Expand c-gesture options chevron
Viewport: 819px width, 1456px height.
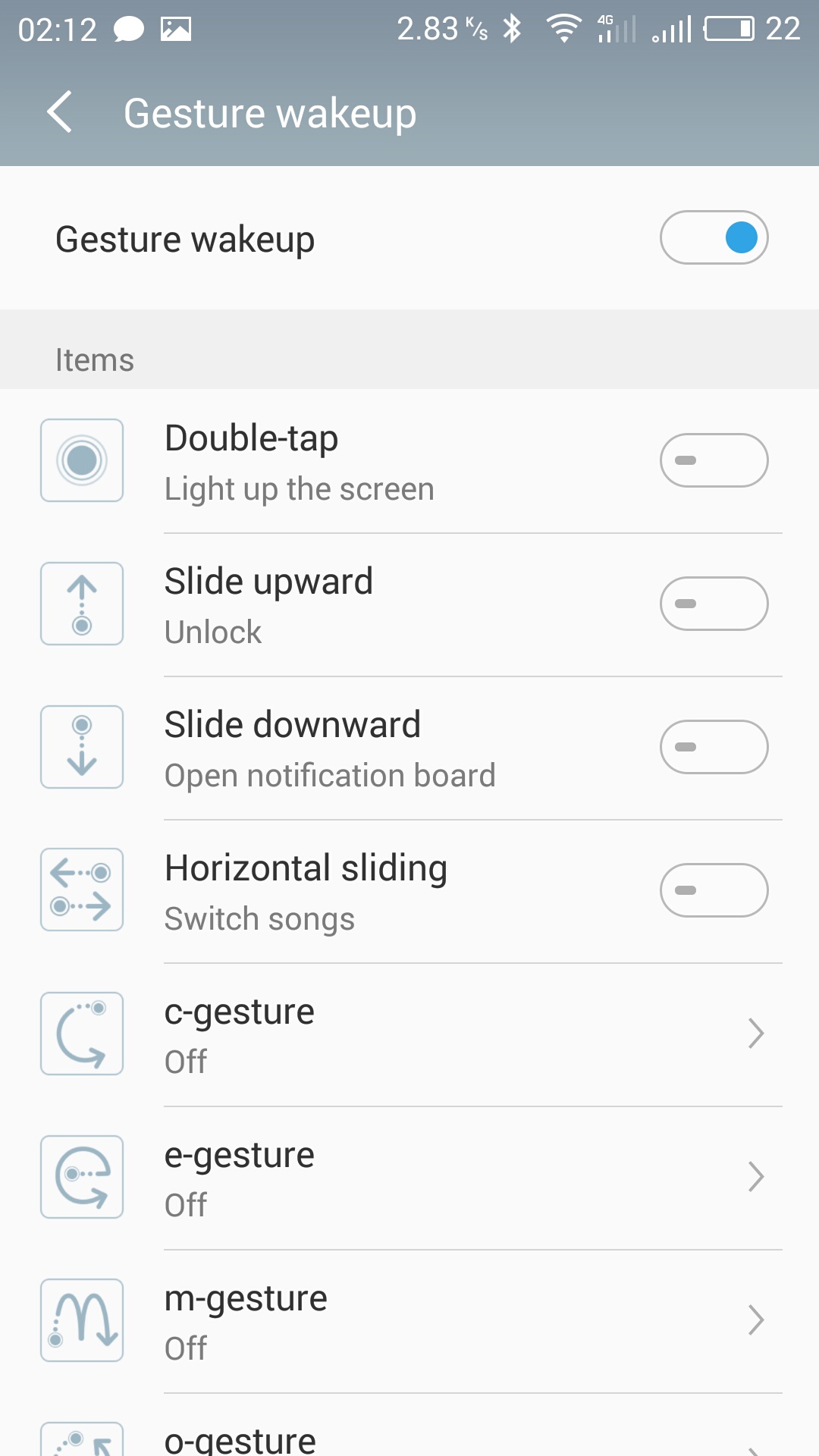coord(755,1034)
